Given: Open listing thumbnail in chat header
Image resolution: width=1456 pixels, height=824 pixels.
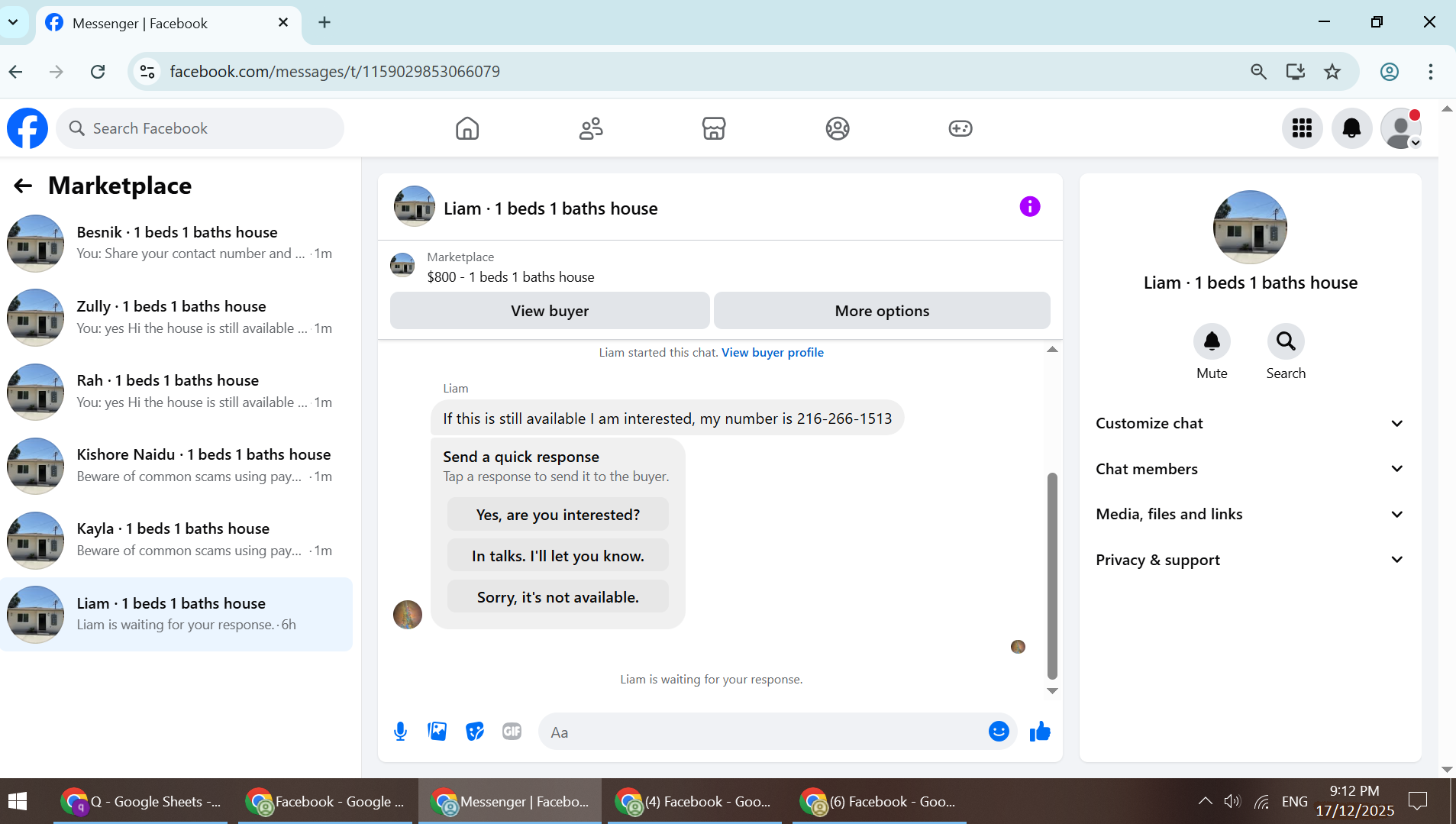Looking at the screenshot, I should [x=415, y=206].
